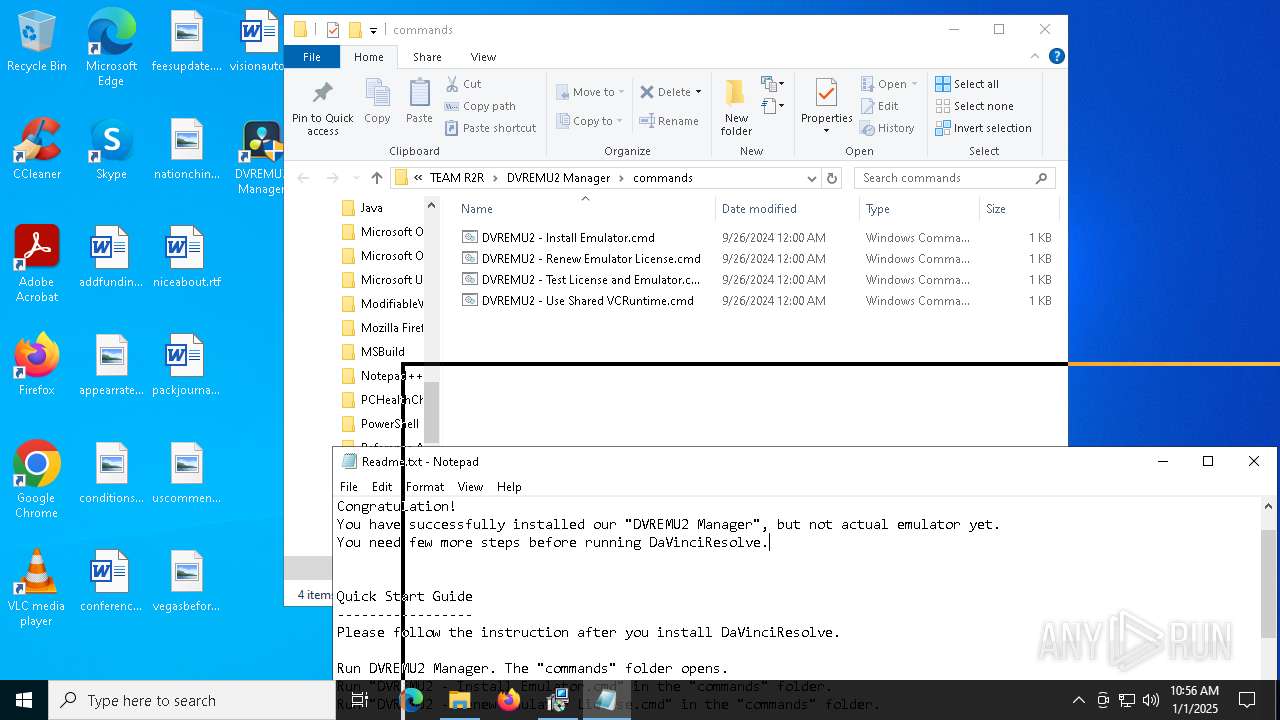
Task: Click the Paste ribbon icon
Action: (x=419, y=102)
